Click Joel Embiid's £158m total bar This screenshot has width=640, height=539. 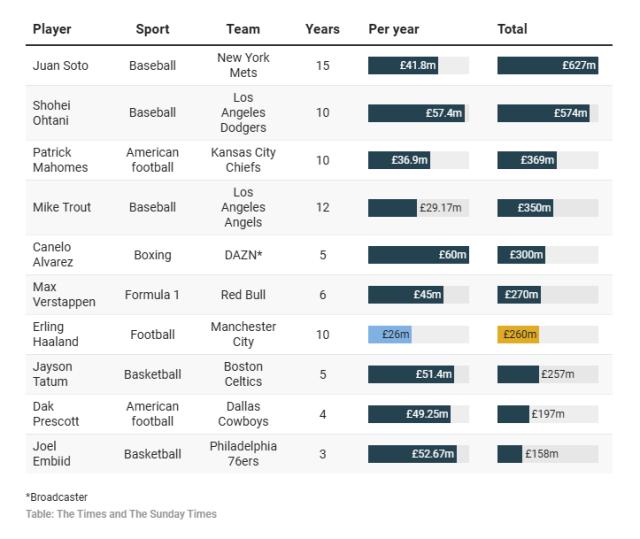point(510,454)
